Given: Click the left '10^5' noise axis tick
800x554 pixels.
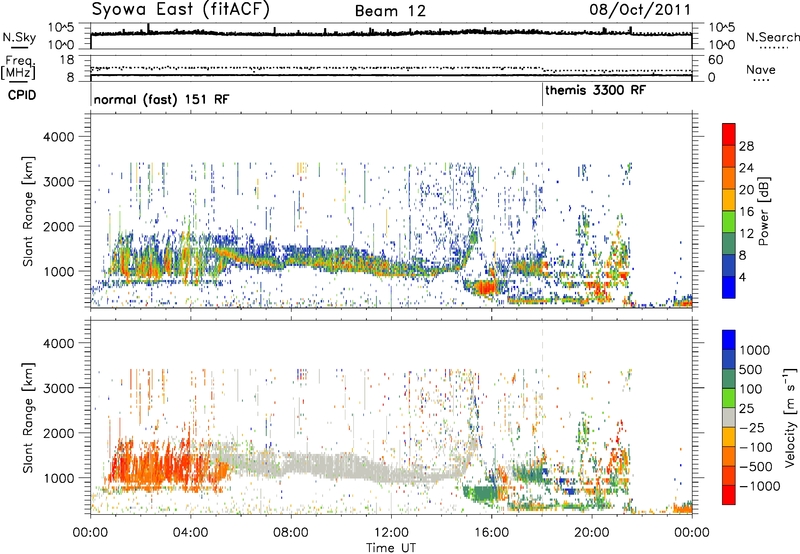Looking at the screenshot, I should (x=61, y=27).
